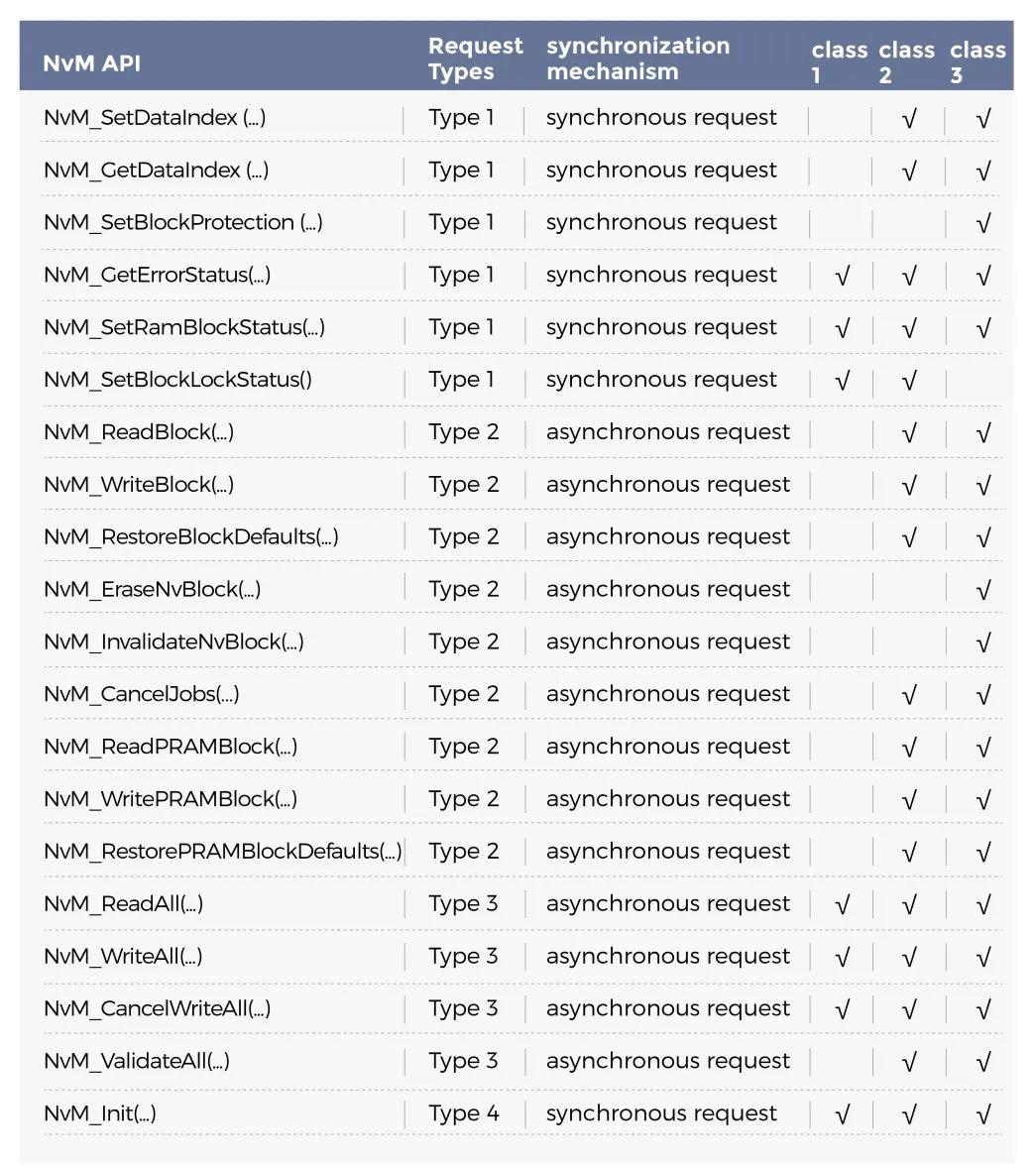Select the NvM_RestorePRAMBlockDefaults API name
This screenshot has height=1168, width=1036.
point(222,851)
